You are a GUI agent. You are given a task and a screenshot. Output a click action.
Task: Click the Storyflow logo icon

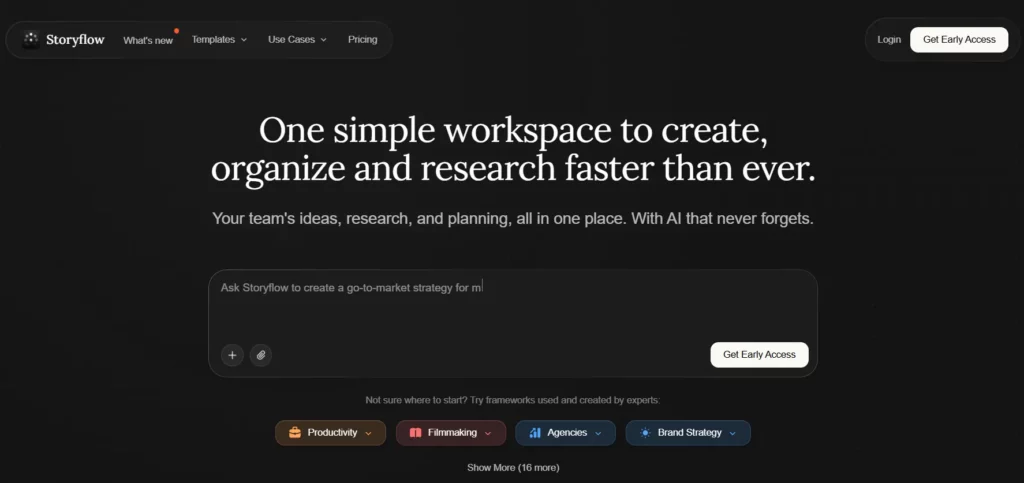pyautogui.click(x=31, y=40)
